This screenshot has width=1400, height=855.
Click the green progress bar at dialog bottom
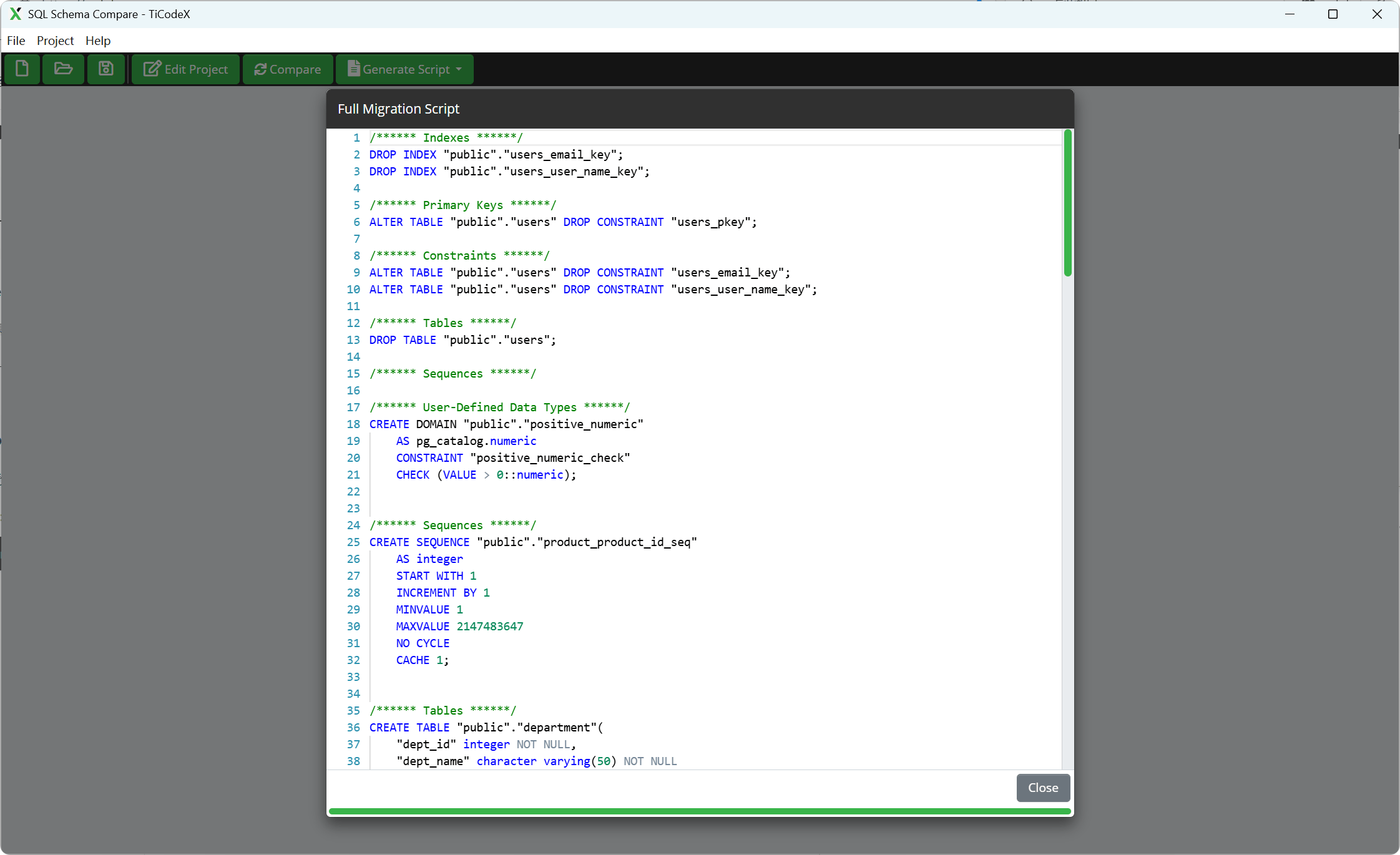coord(700,811)
